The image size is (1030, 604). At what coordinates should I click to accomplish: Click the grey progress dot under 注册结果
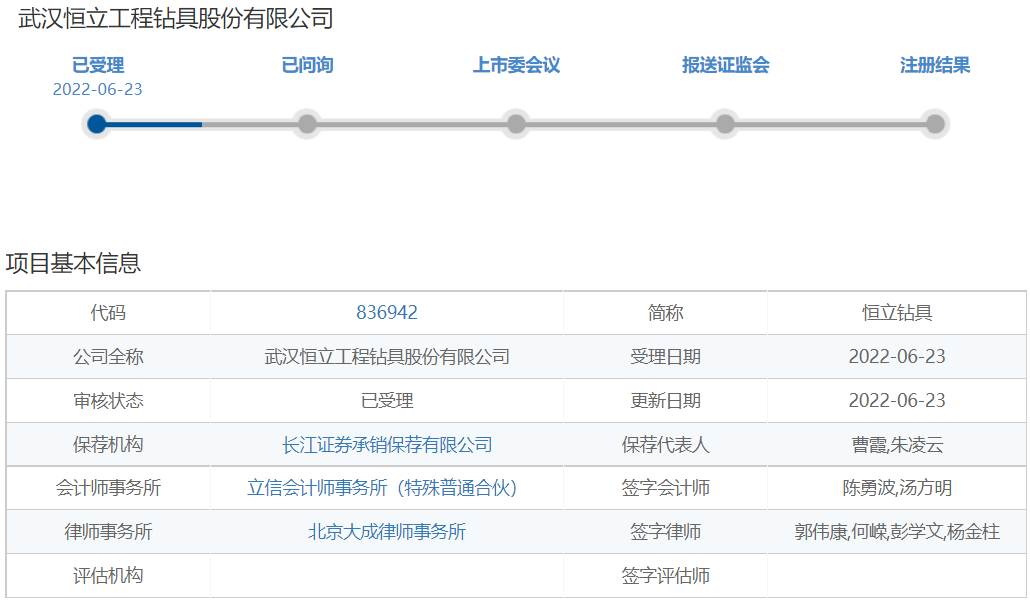[935, 124]
